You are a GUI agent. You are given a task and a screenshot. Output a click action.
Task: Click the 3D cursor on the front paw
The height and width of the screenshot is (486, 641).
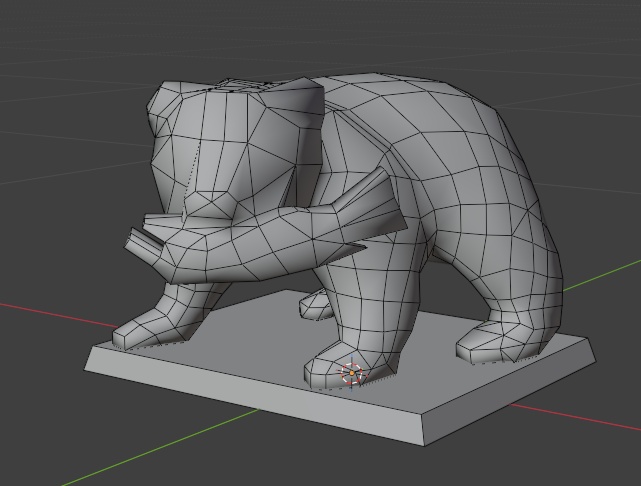pyautogui.click(x=352, y=373)
